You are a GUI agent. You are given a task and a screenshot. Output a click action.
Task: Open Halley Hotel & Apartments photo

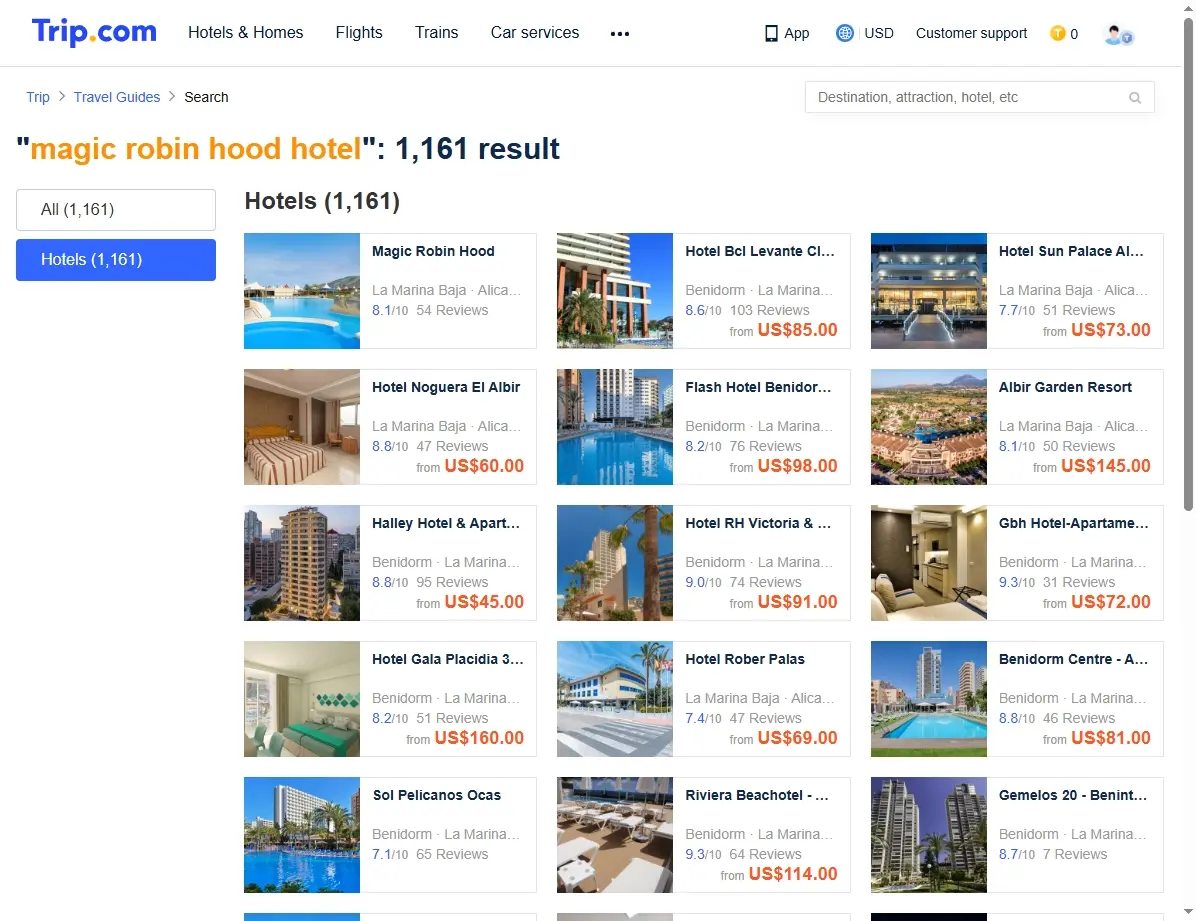[x=302, y=562]
